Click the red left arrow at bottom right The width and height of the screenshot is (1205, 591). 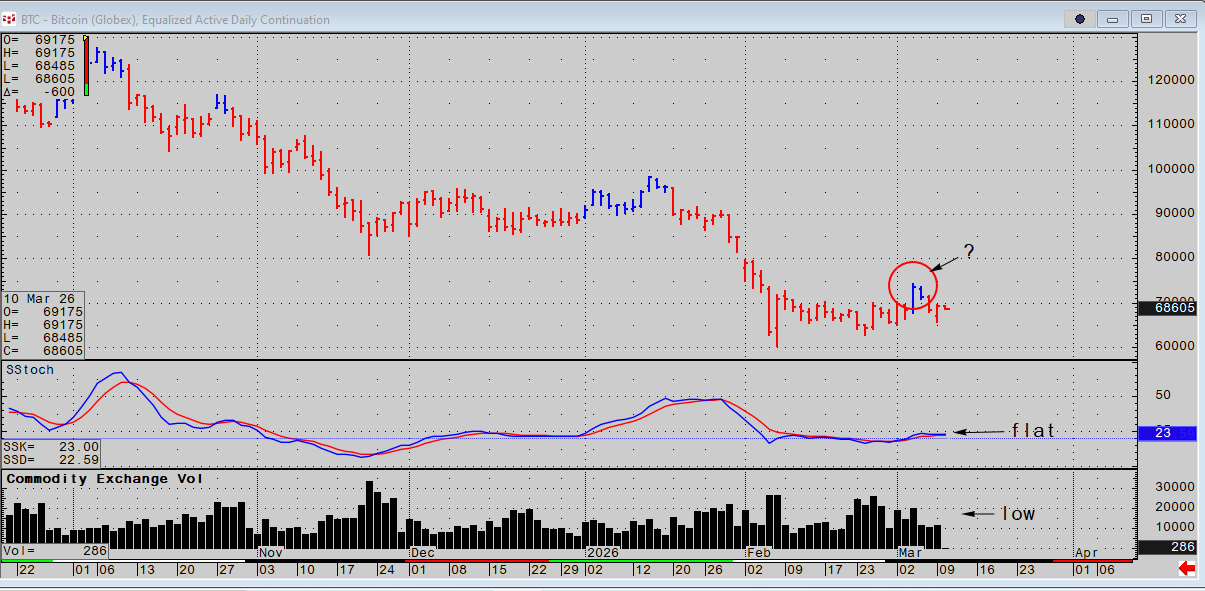pos(1188,568)
